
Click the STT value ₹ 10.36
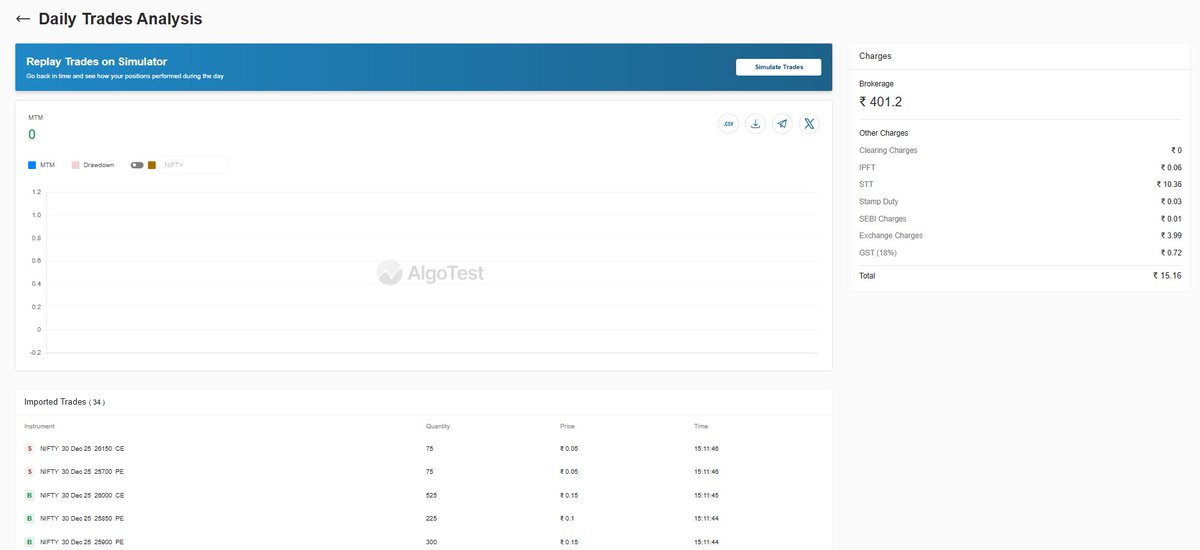click(x=1169, y=184)
